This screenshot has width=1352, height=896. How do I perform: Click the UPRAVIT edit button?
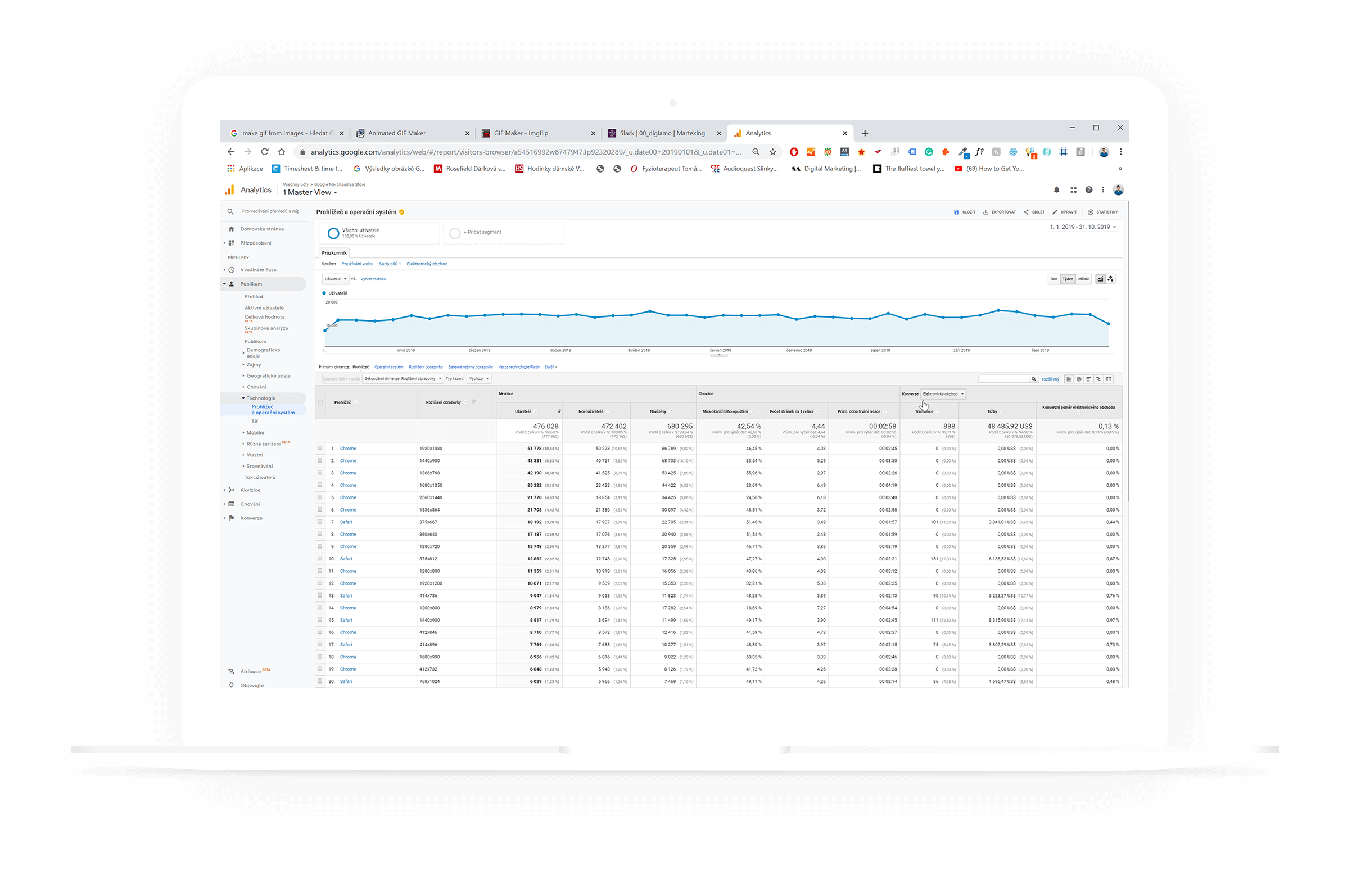pyautogui.click(x=1065, y=212)
